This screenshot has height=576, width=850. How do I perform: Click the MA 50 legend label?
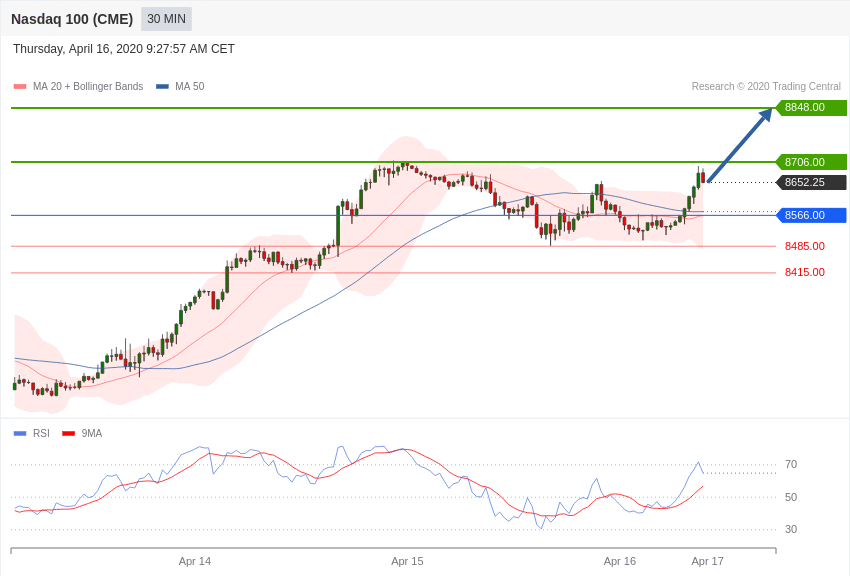(190, 86)
